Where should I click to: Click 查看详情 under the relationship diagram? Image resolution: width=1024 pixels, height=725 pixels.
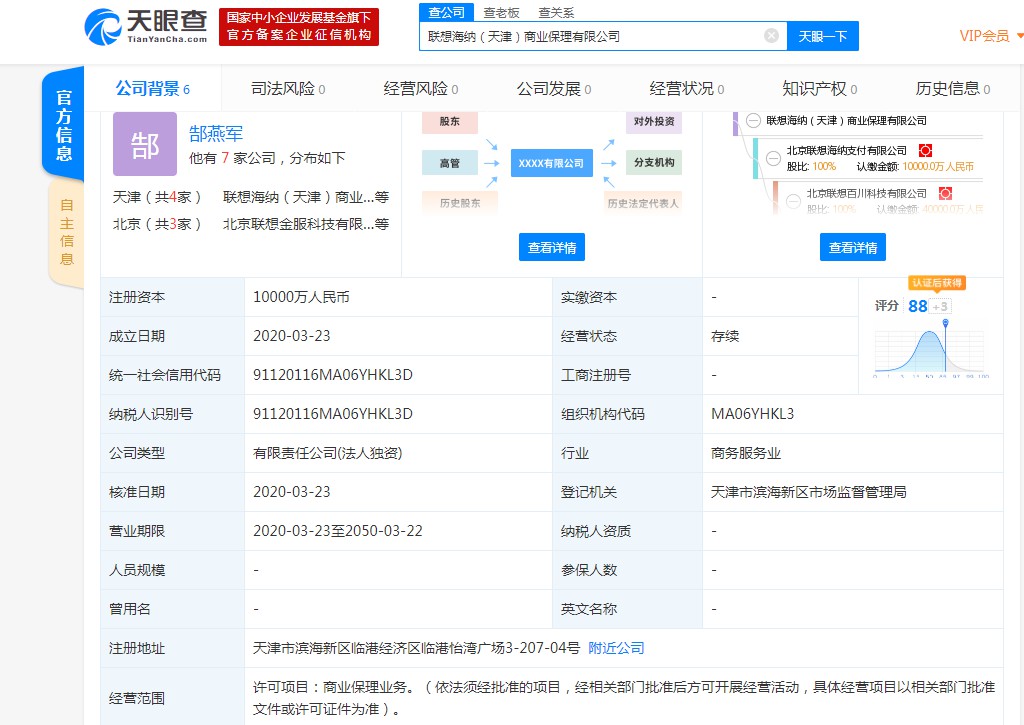pos(552,247)
